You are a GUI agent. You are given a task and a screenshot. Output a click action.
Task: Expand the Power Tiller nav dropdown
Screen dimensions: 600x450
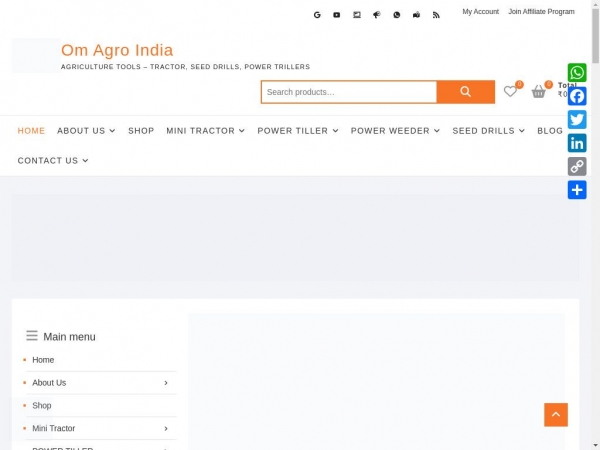pyautogui.click(x=336, y=131)
